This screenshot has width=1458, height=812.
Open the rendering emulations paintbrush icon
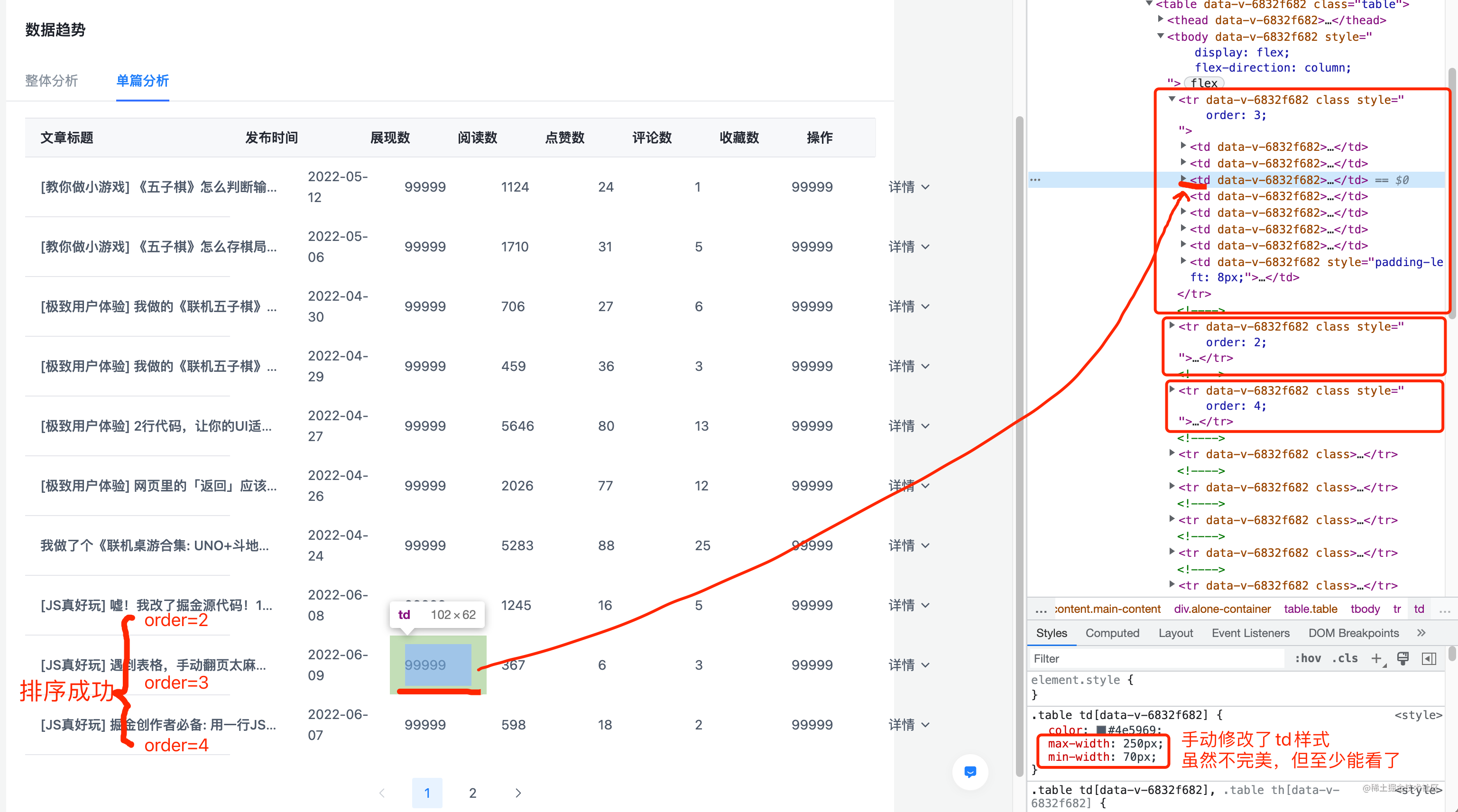(1403, 658)
